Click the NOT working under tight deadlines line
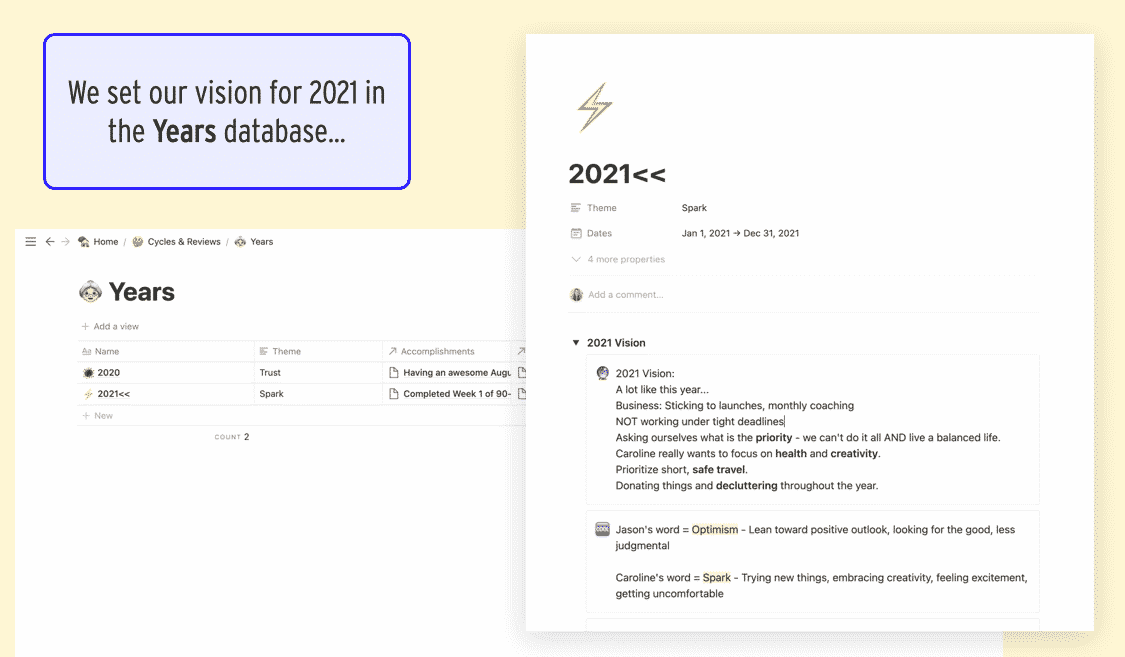This screenshot has height=657, width=1125. (700, 422)
